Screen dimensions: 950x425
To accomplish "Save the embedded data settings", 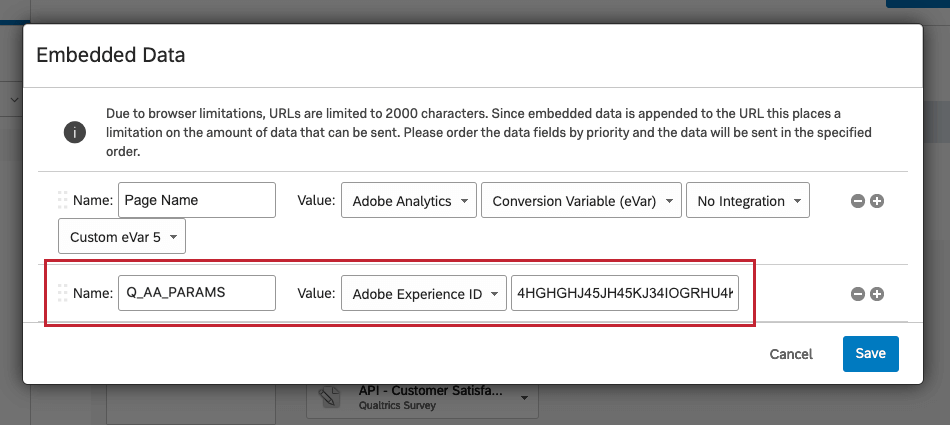I will point(870,354).
